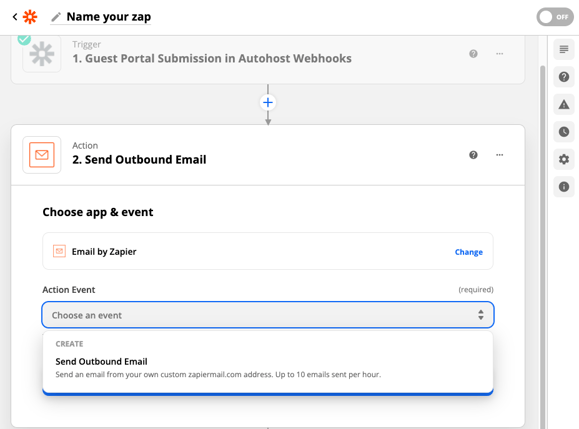The image size is (579, 429).
Task: Click the pencil icon to rename zap
Action: click(56, 17)
